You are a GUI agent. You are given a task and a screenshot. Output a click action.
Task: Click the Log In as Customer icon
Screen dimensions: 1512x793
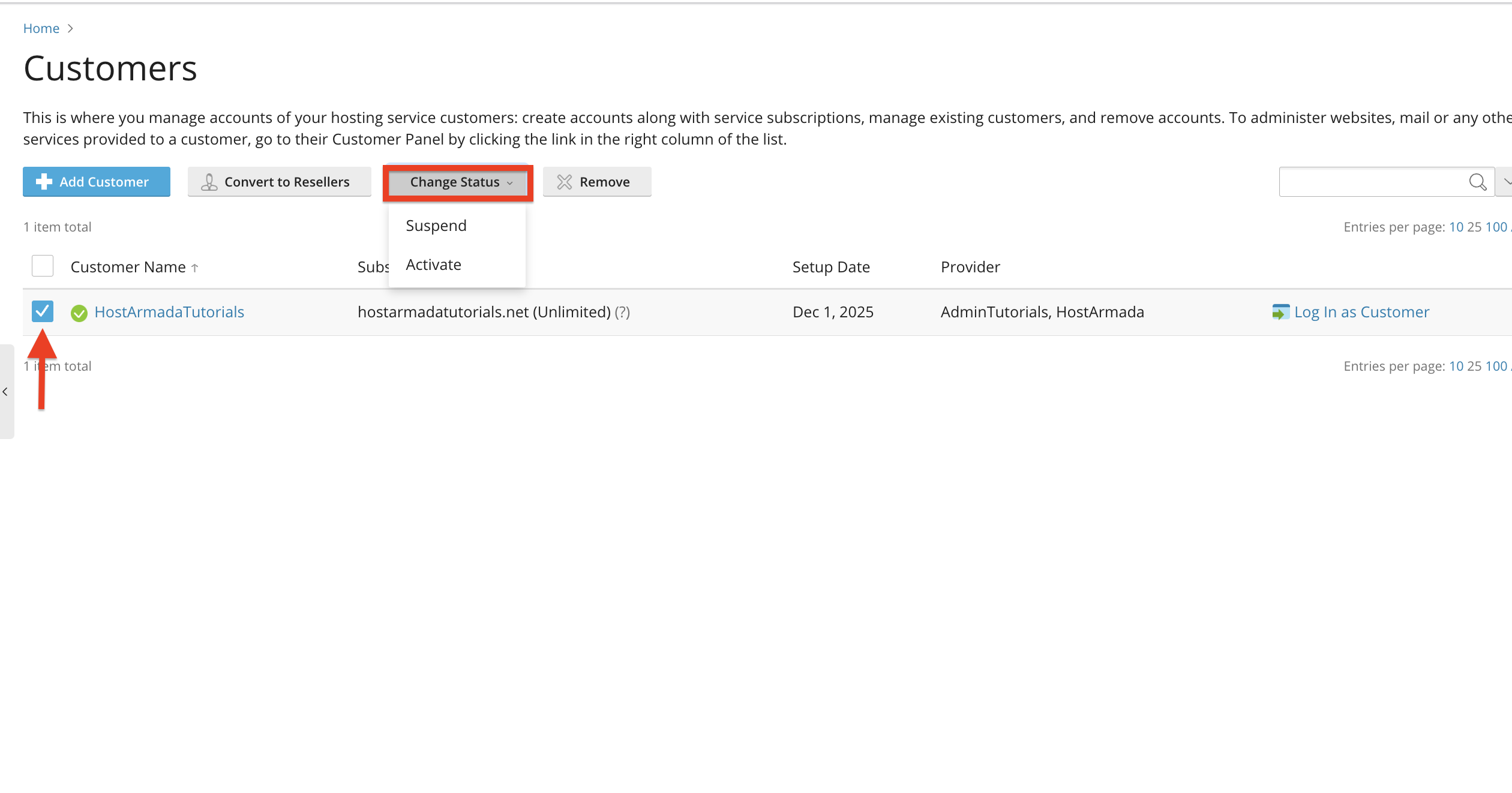1280,312
